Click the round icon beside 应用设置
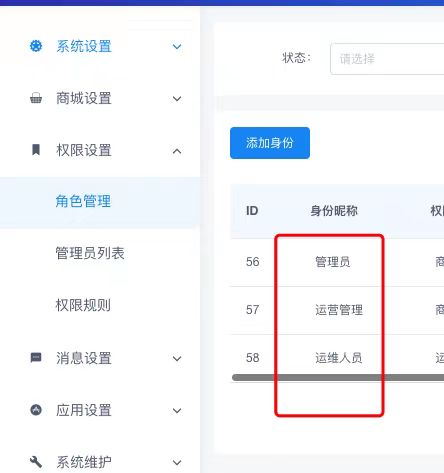This screenshot has width=444, height=473. (36, 410)
